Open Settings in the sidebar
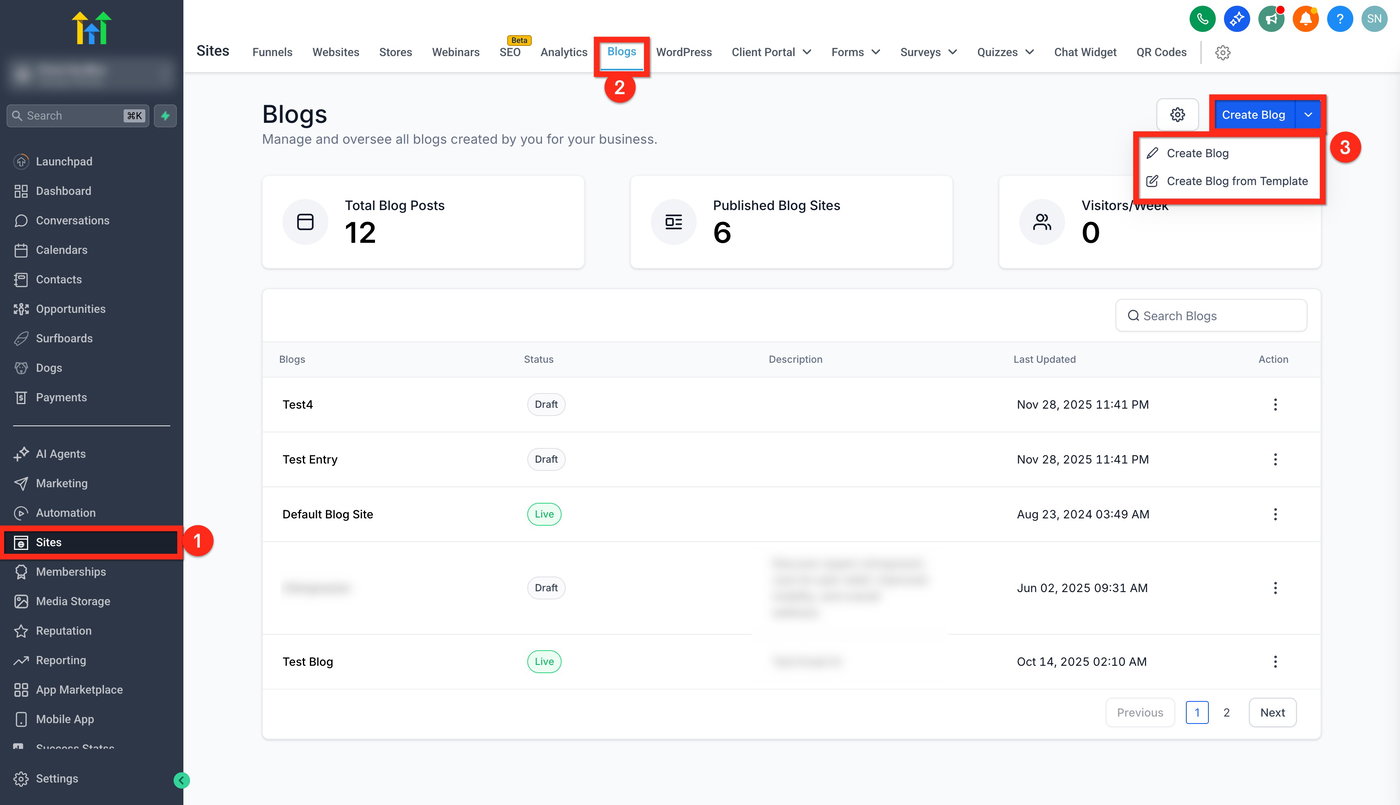The width and height of the screenshot is (1400, 805). [x=56, y=779]
